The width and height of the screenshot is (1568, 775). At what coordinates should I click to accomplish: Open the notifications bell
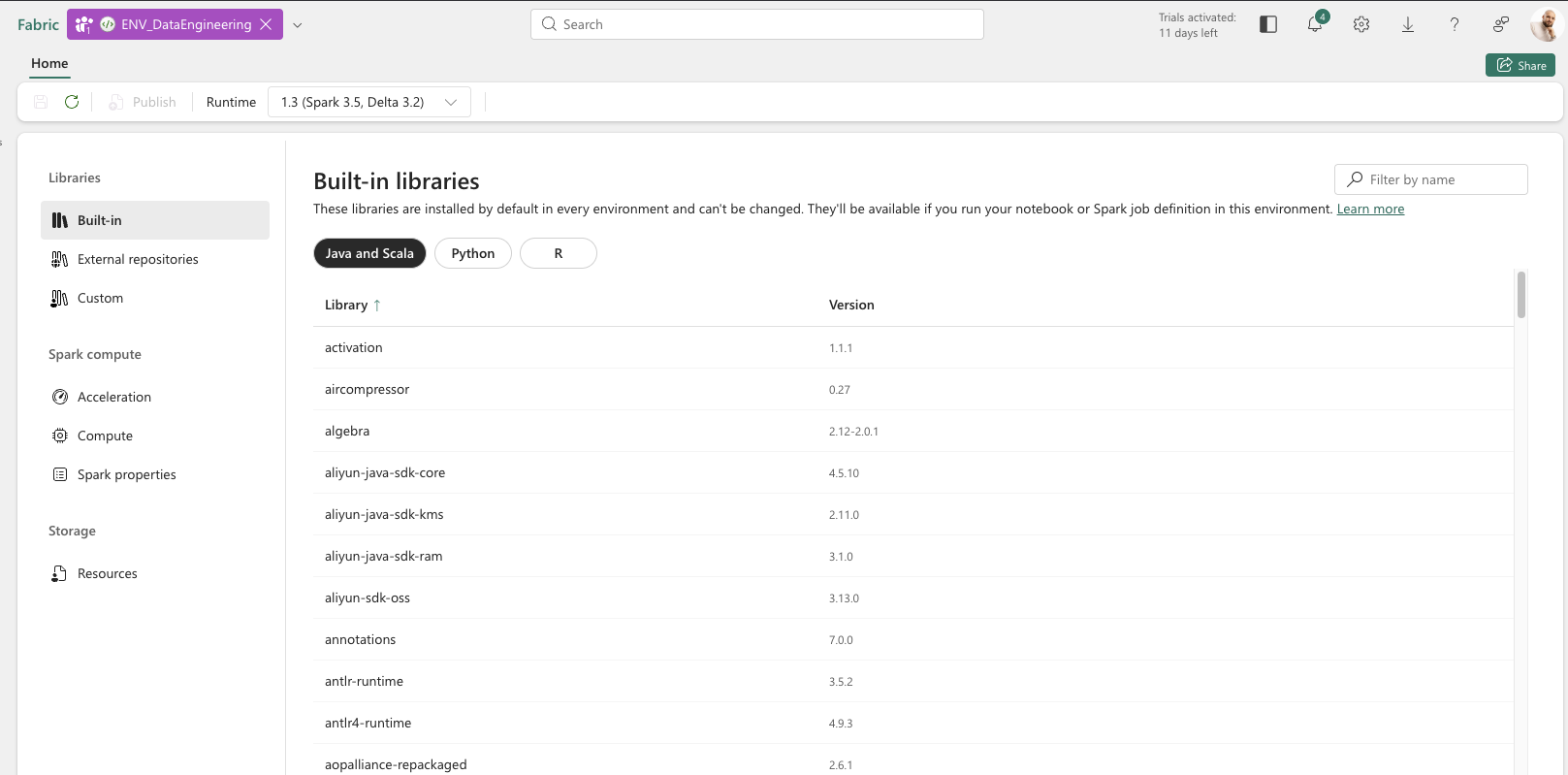click(1314, 25)
